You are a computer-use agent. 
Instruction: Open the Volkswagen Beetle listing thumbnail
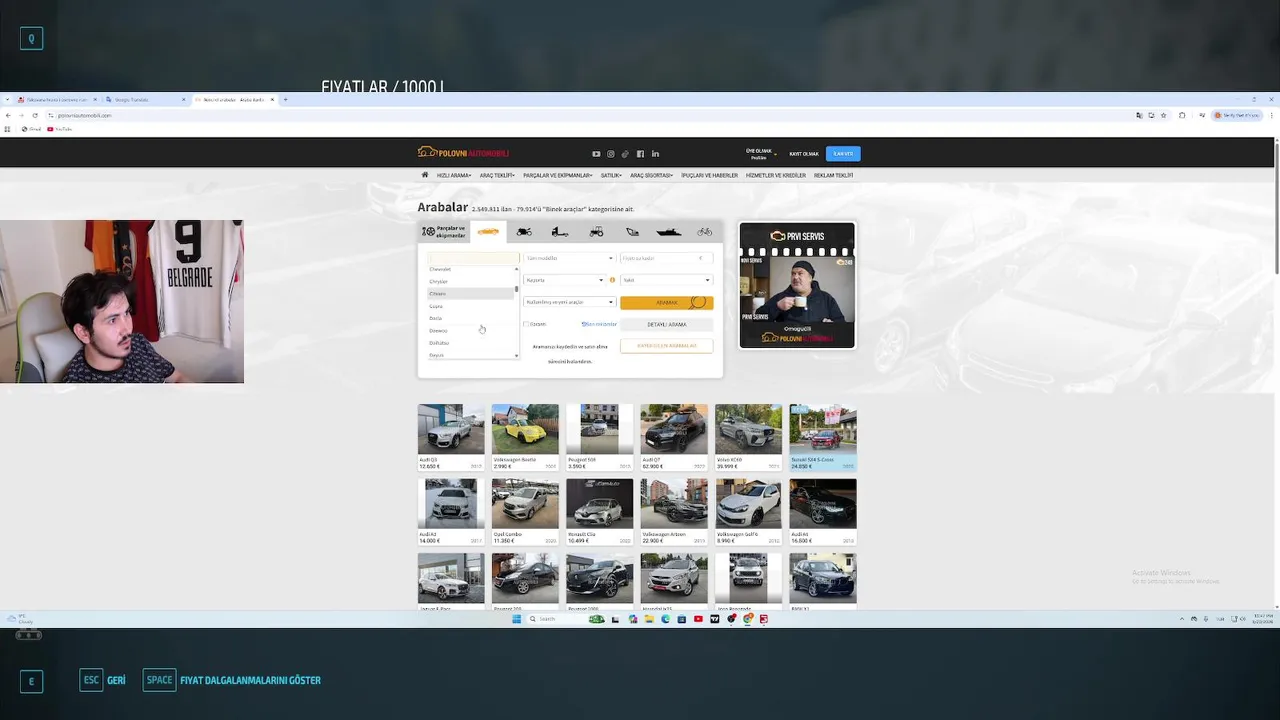point(525,429)
